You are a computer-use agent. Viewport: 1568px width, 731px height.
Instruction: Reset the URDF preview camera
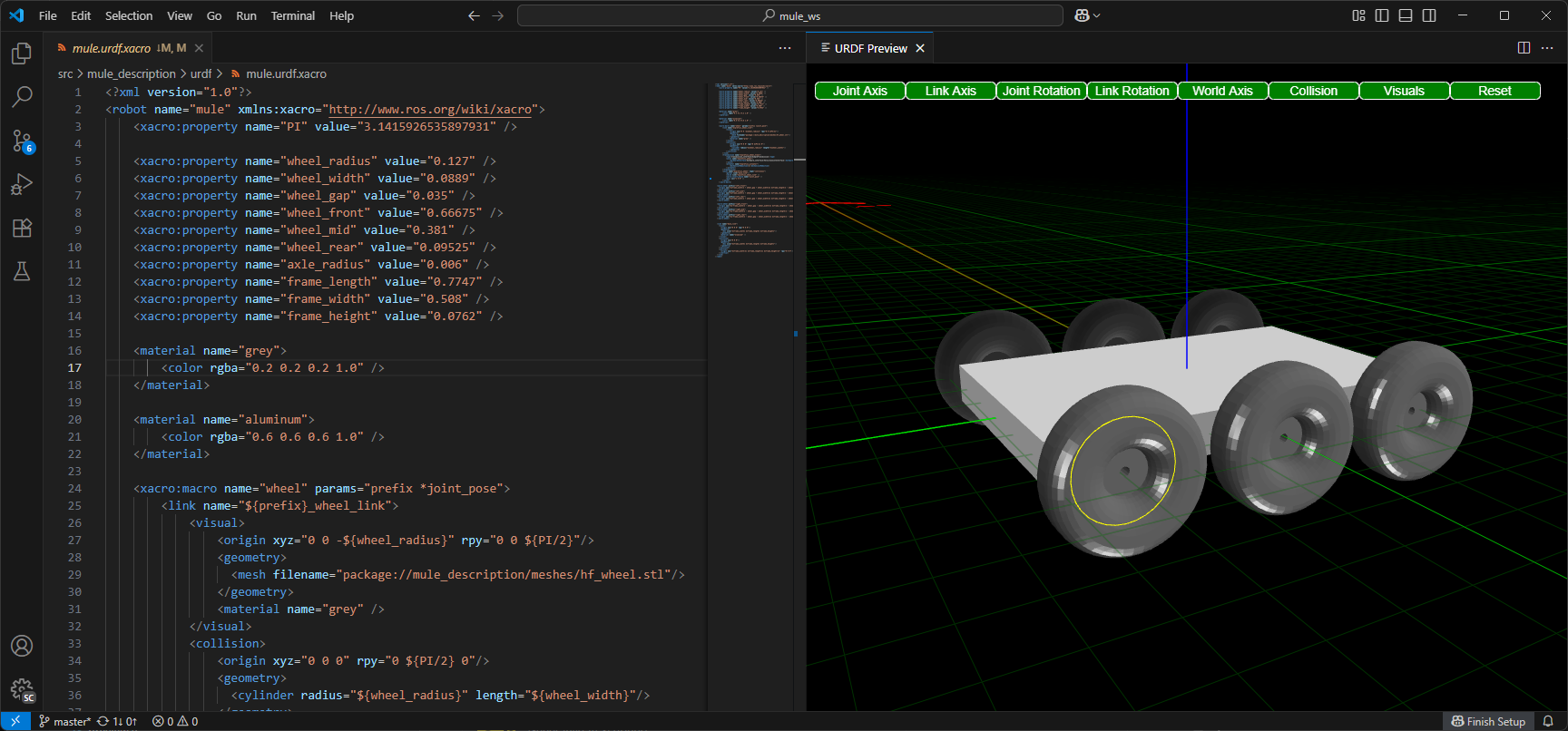(x=1495, y=91)
